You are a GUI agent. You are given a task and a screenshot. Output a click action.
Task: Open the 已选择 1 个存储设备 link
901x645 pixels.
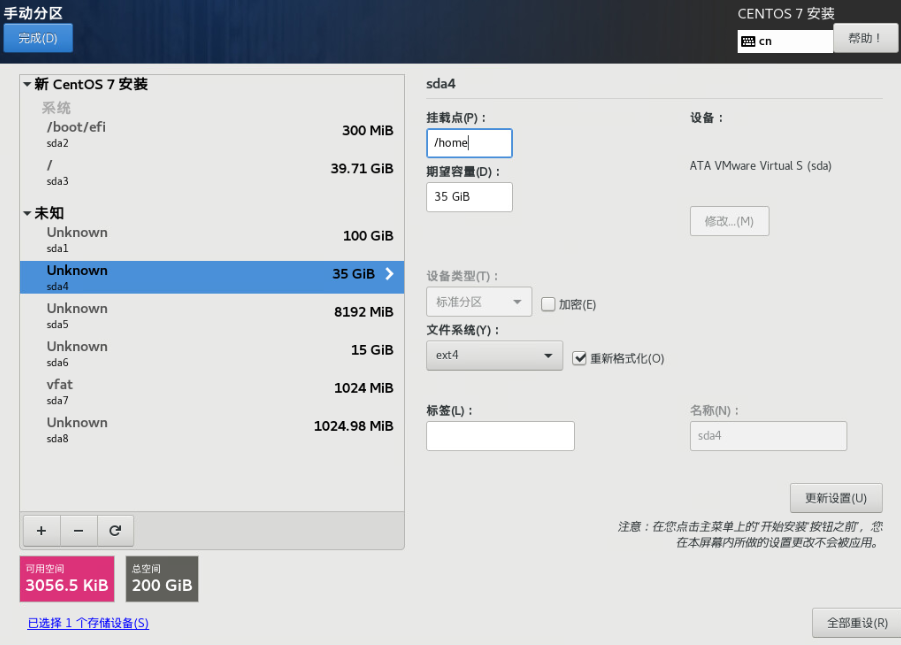tap(88, 623)
